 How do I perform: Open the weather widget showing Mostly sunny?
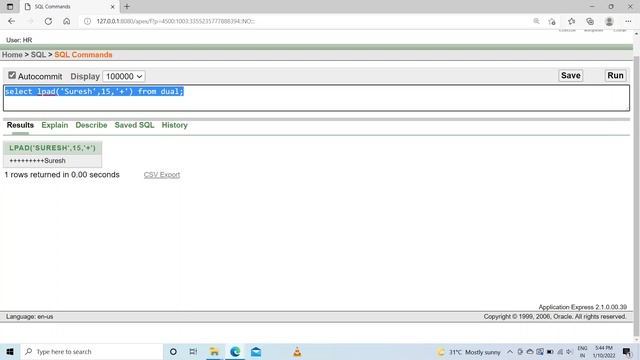pos(469,352)
